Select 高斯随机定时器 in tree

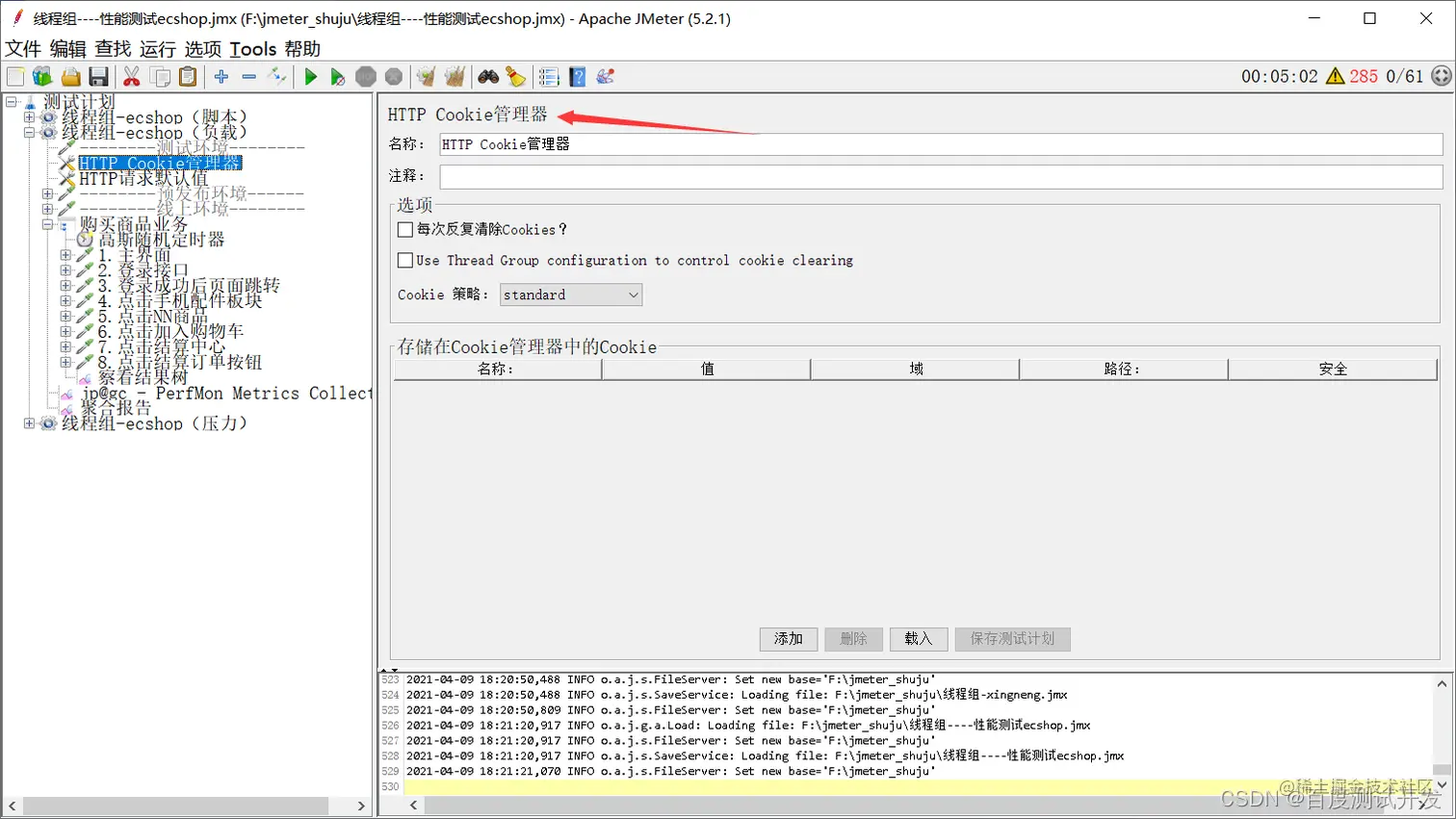coord(162,240)
